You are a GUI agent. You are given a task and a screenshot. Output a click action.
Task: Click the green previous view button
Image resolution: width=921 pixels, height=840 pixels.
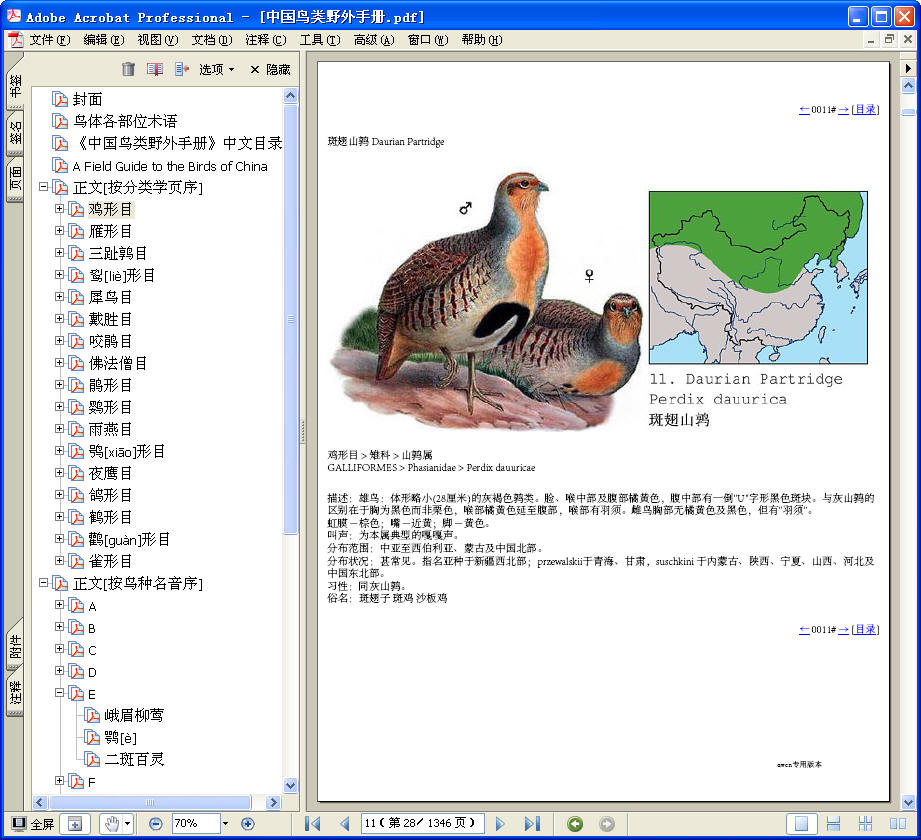(575, 824)
